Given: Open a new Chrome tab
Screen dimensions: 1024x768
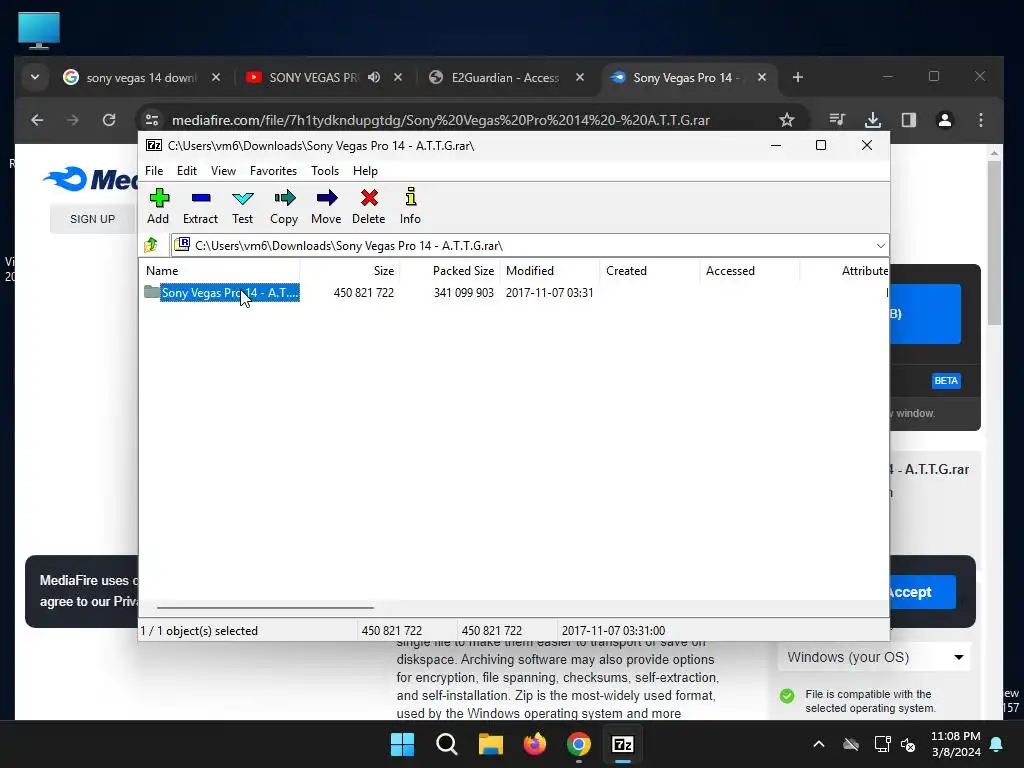Looking at the screenshot, I should coord(797,77).
